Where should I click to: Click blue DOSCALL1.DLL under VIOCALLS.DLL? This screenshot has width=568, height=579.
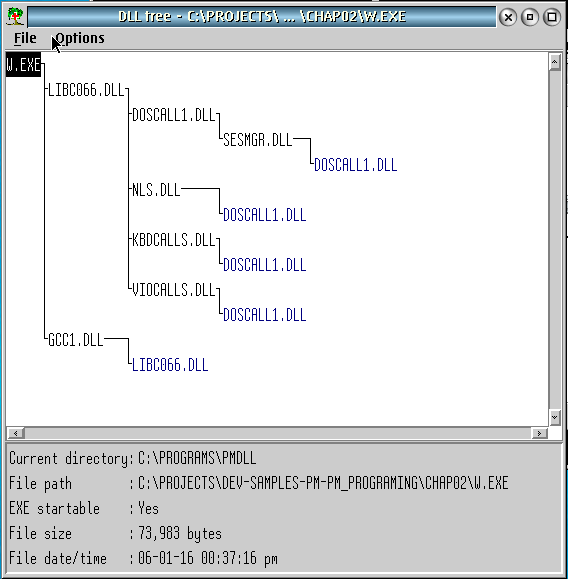point(264,315)
